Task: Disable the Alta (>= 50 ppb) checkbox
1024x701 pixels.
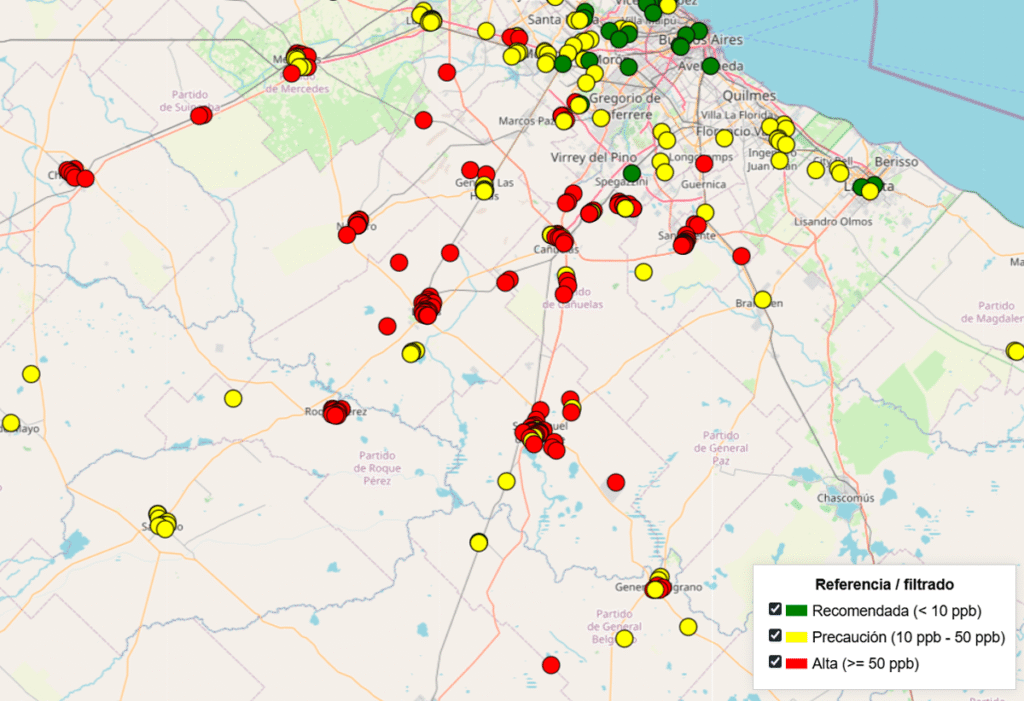Action: click(775, 662)
